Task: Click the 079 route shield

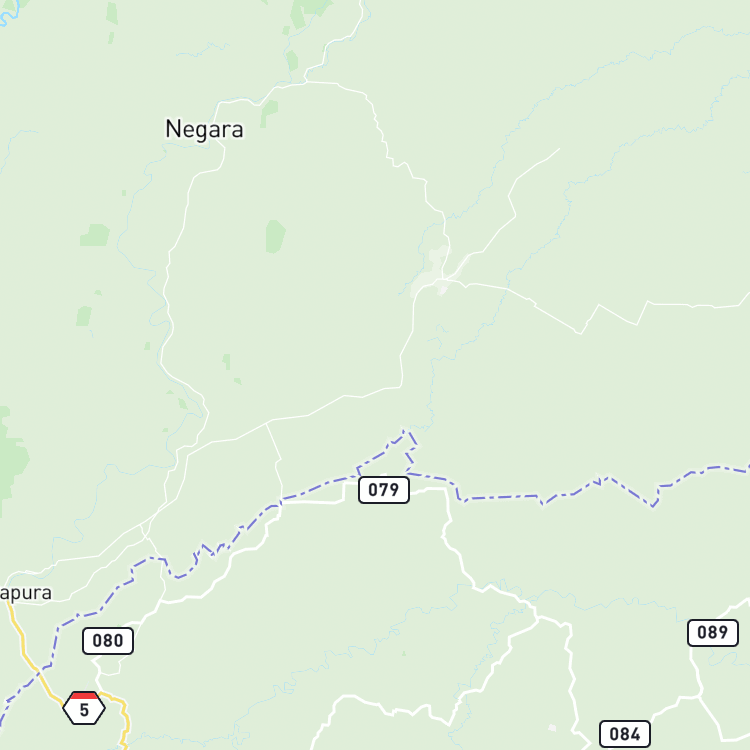Action: [384, 490]
